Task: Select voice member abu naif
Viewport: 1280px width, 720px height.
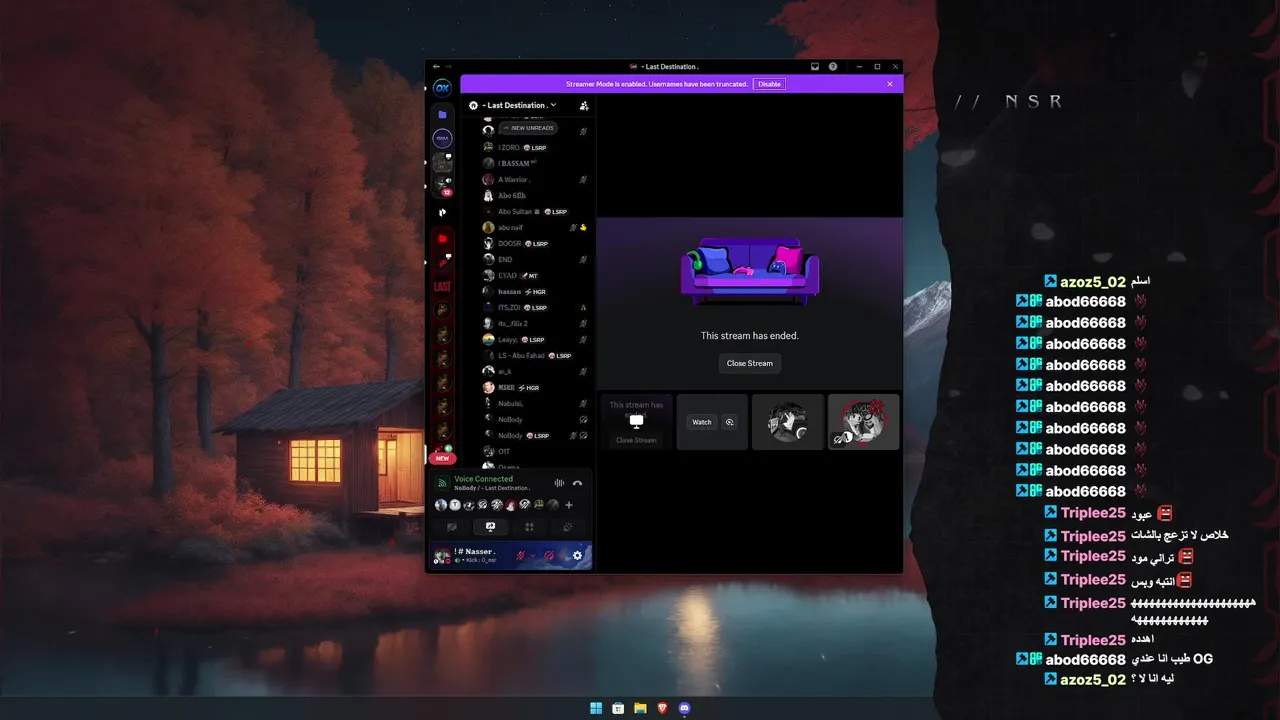Action: click(x=535, y=227)
